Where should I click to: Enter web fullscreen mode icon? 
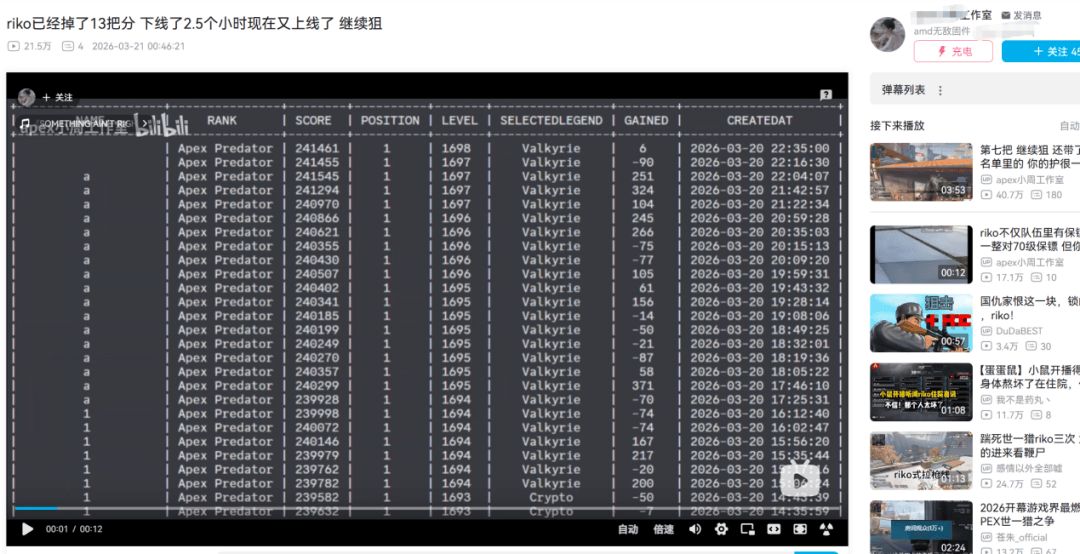click(x=799, y=529)
